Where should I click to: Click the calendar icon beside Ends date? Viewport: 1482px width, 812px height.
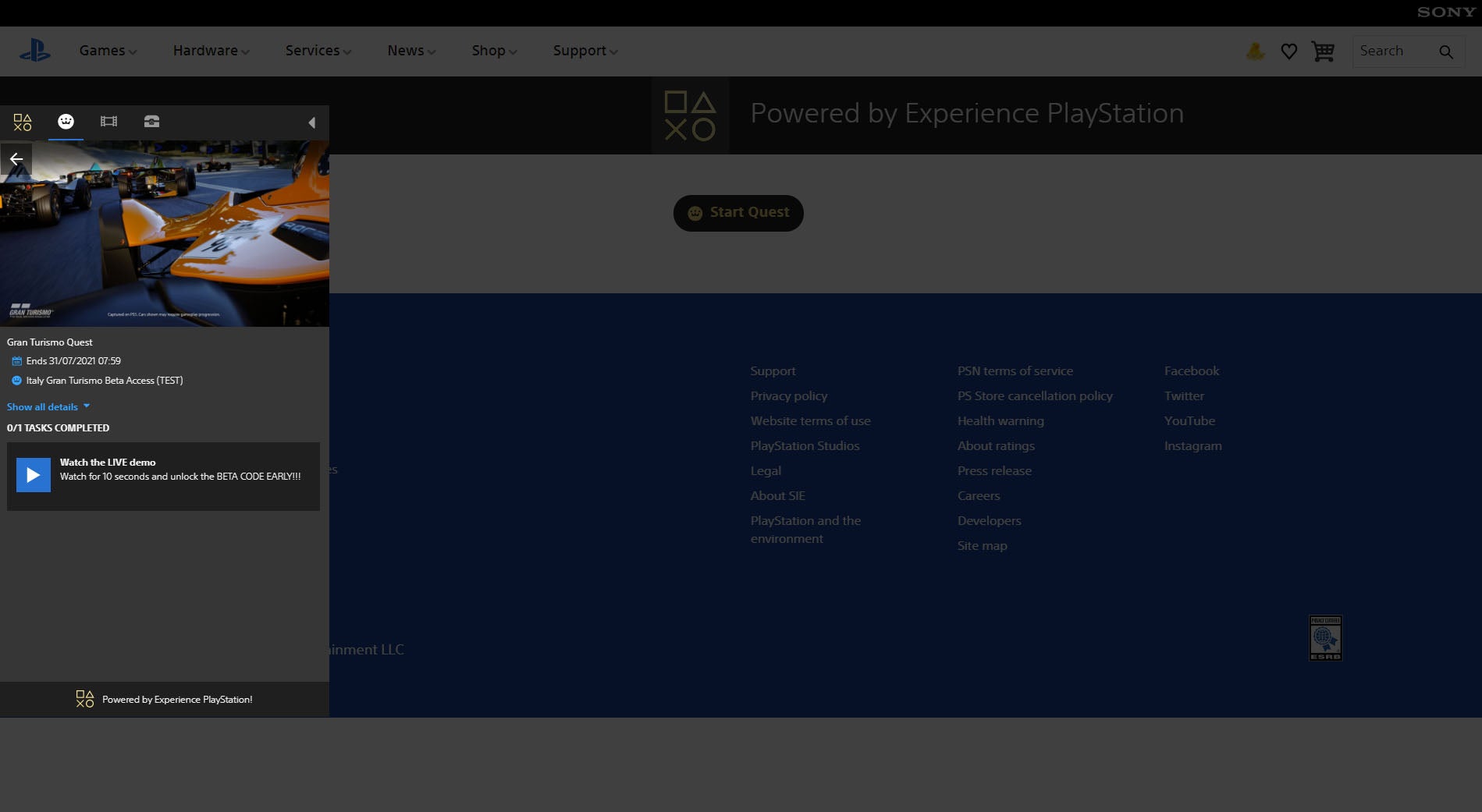pyautogui.click(x=16, y=361)
